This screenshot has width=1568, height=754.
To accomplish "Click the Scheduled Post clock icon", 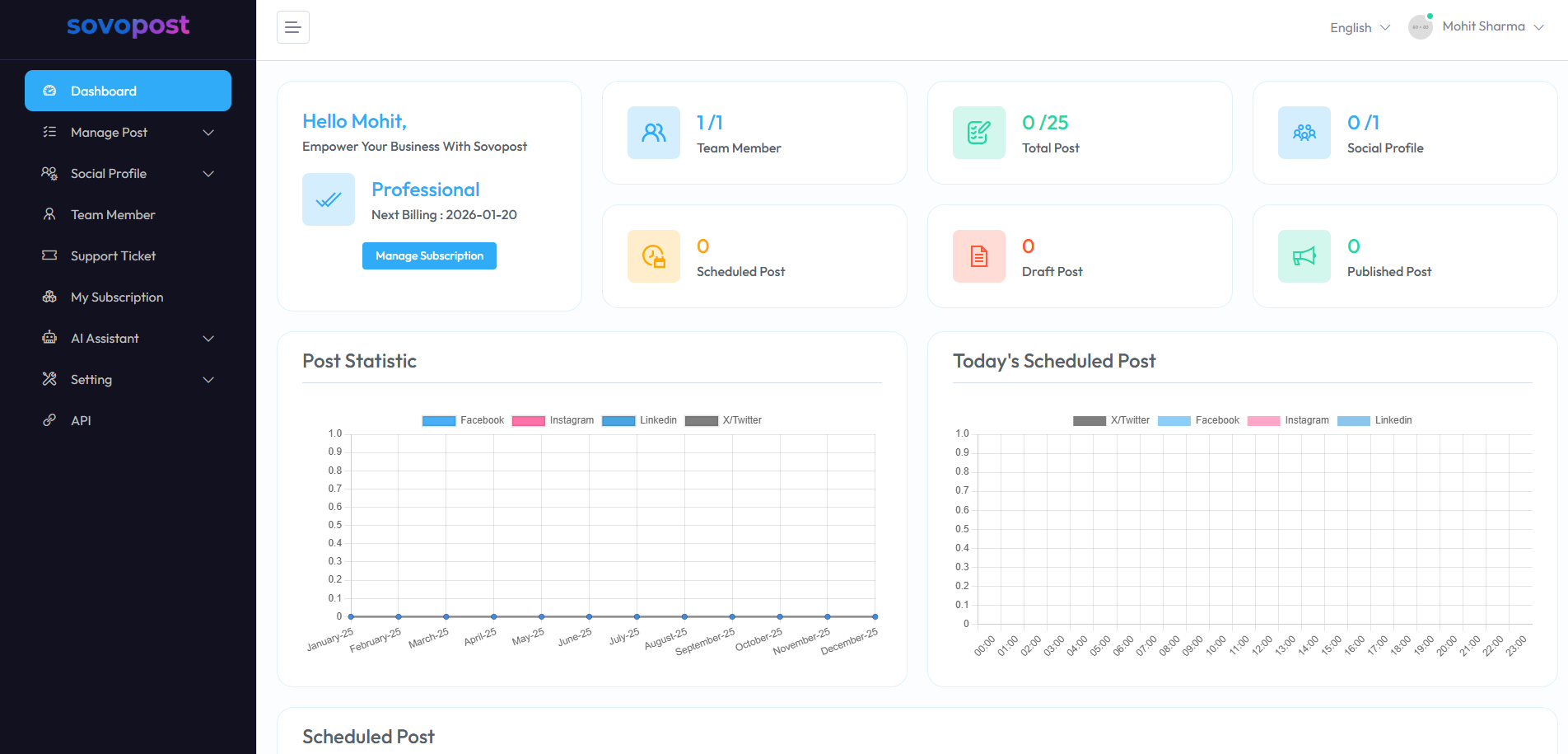I will point(653,256).
